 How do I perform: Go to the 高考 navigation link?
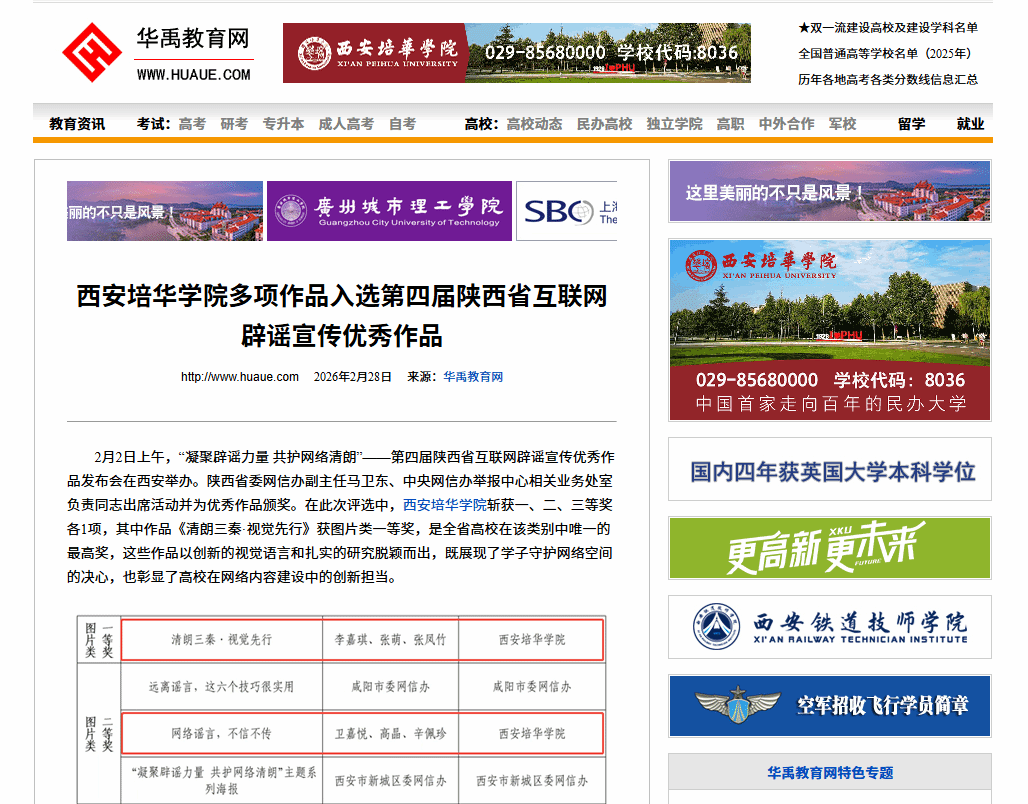click(192, 124)
